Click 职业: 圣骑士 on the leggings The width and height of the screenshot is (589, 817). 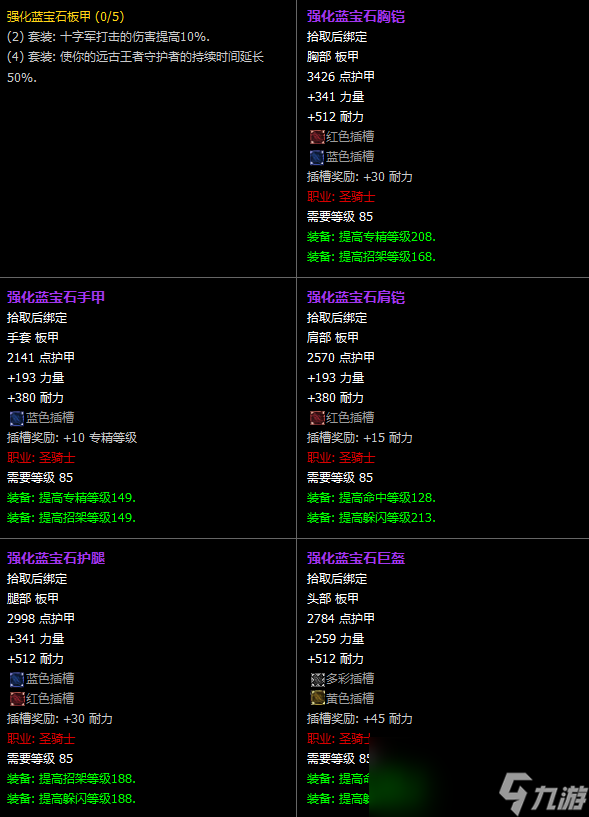41,739
